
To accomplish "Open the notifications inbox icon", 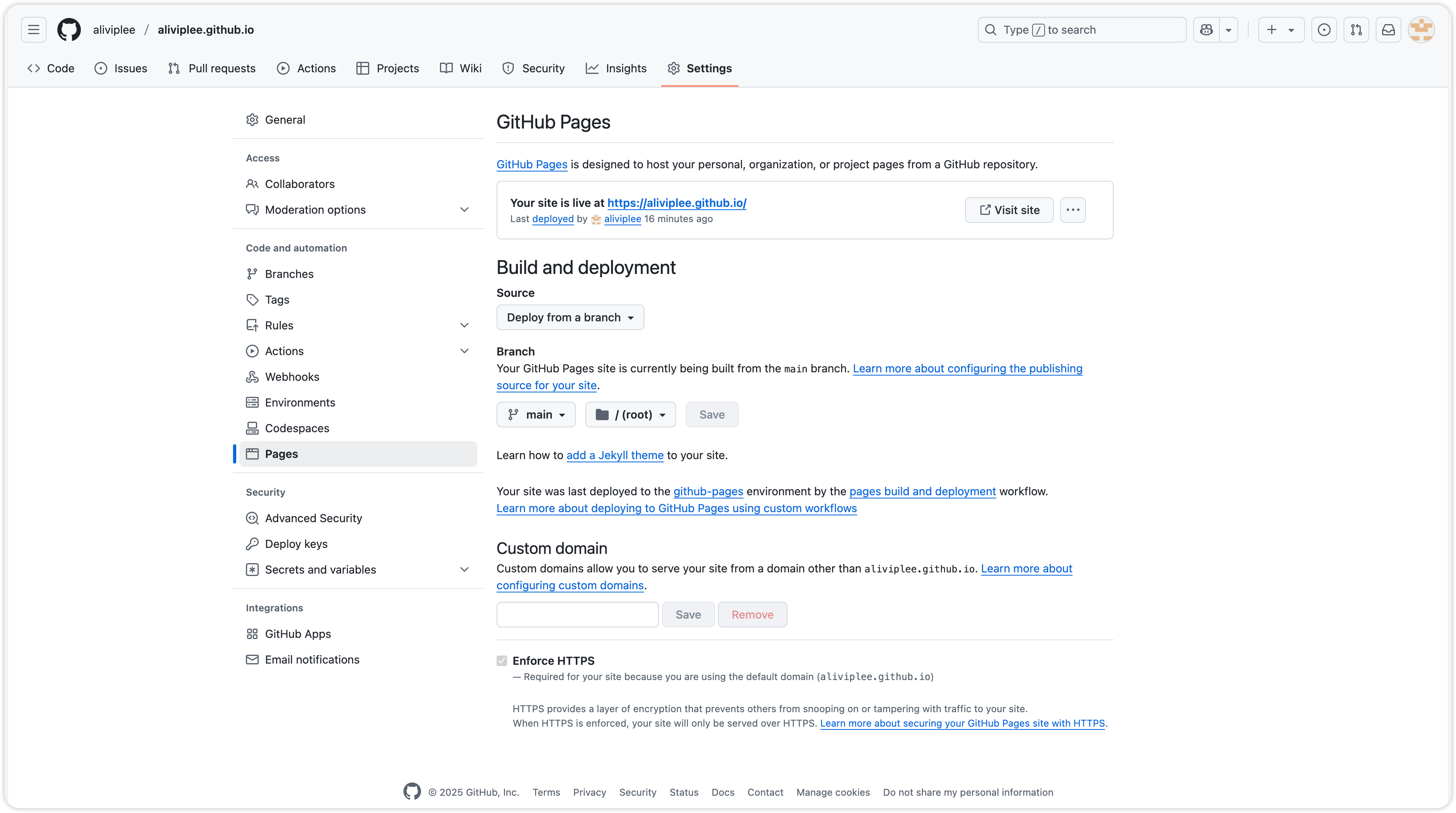I will click(x=1388, y=29).
